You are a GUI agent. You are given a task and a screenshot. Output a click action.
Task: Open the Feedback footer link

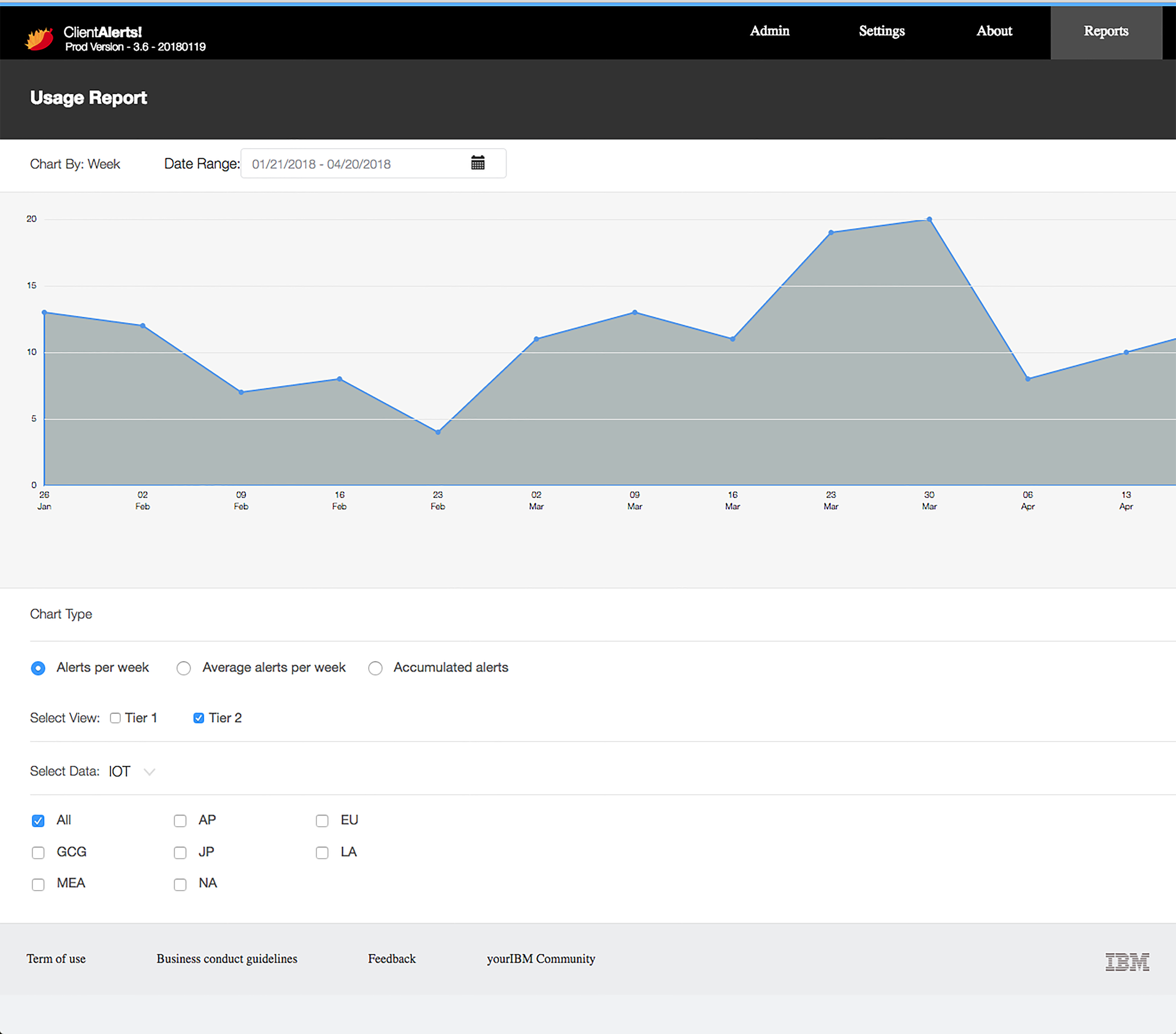[391, 959]
